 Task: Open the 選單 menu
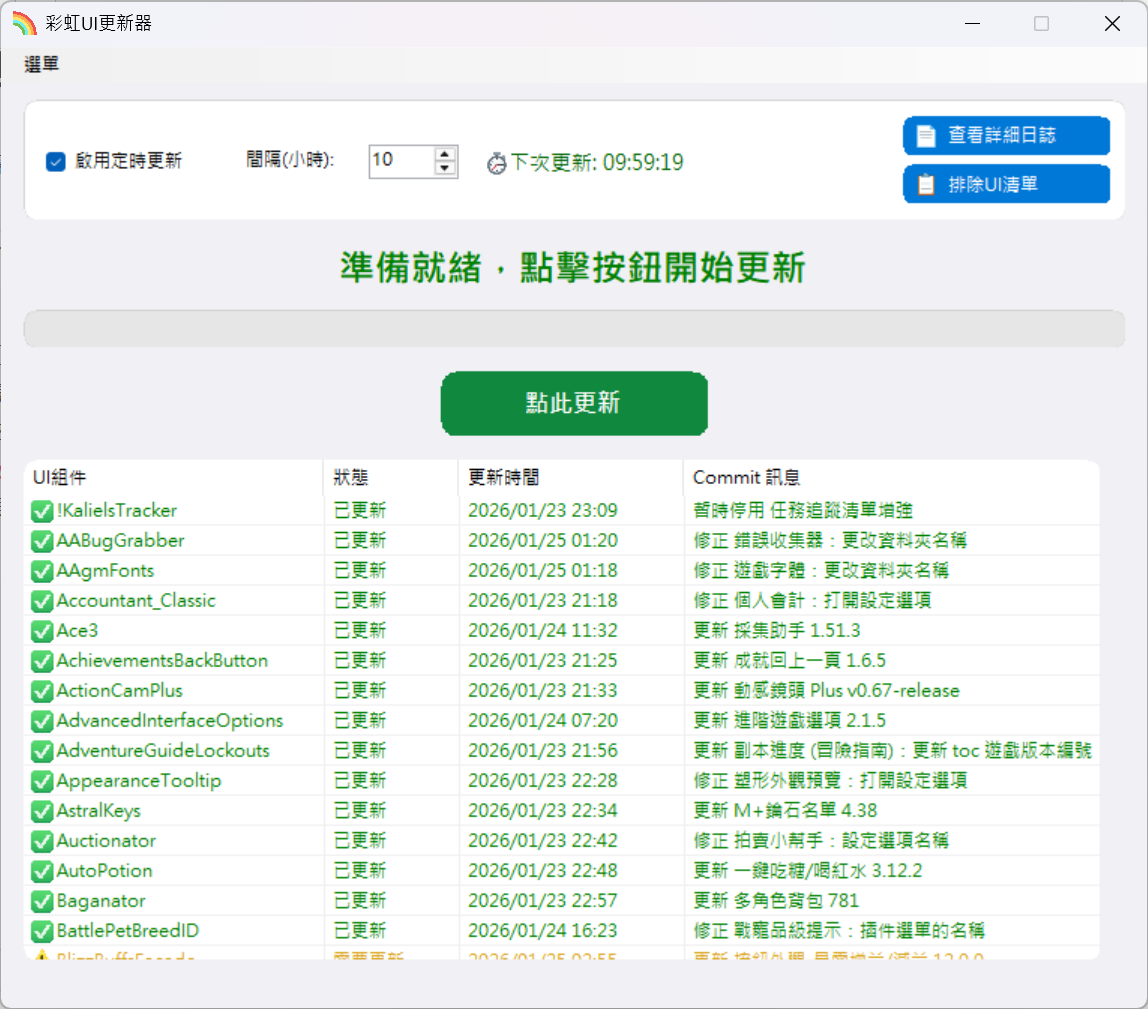(42, 65)
